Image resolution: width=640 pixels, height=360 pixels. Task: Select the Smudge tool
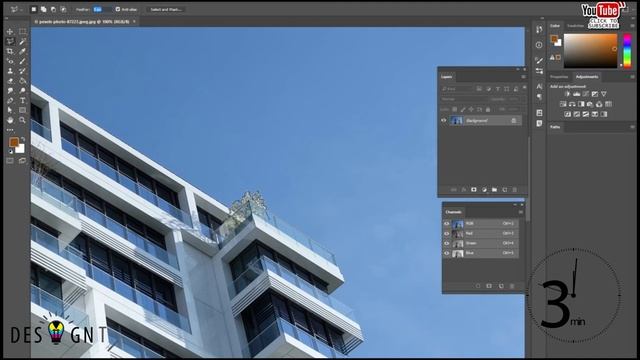click(10, 91)
